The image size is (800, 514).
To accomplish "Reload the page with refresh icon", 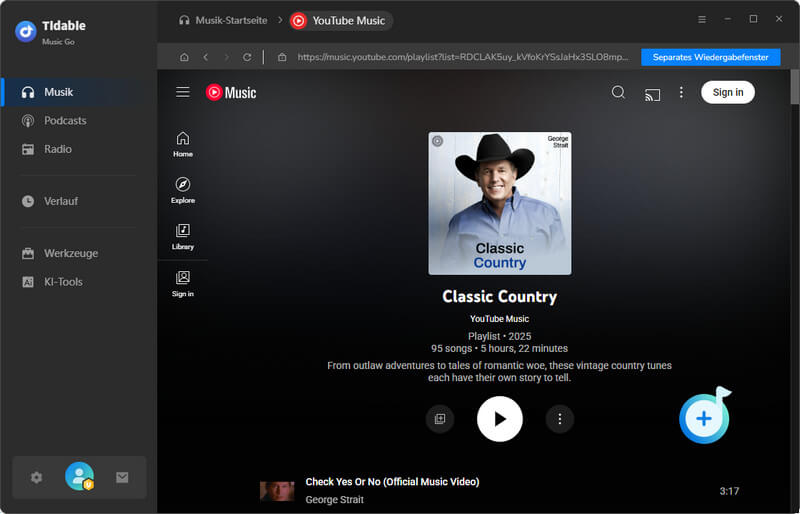I will click(247, 57).
